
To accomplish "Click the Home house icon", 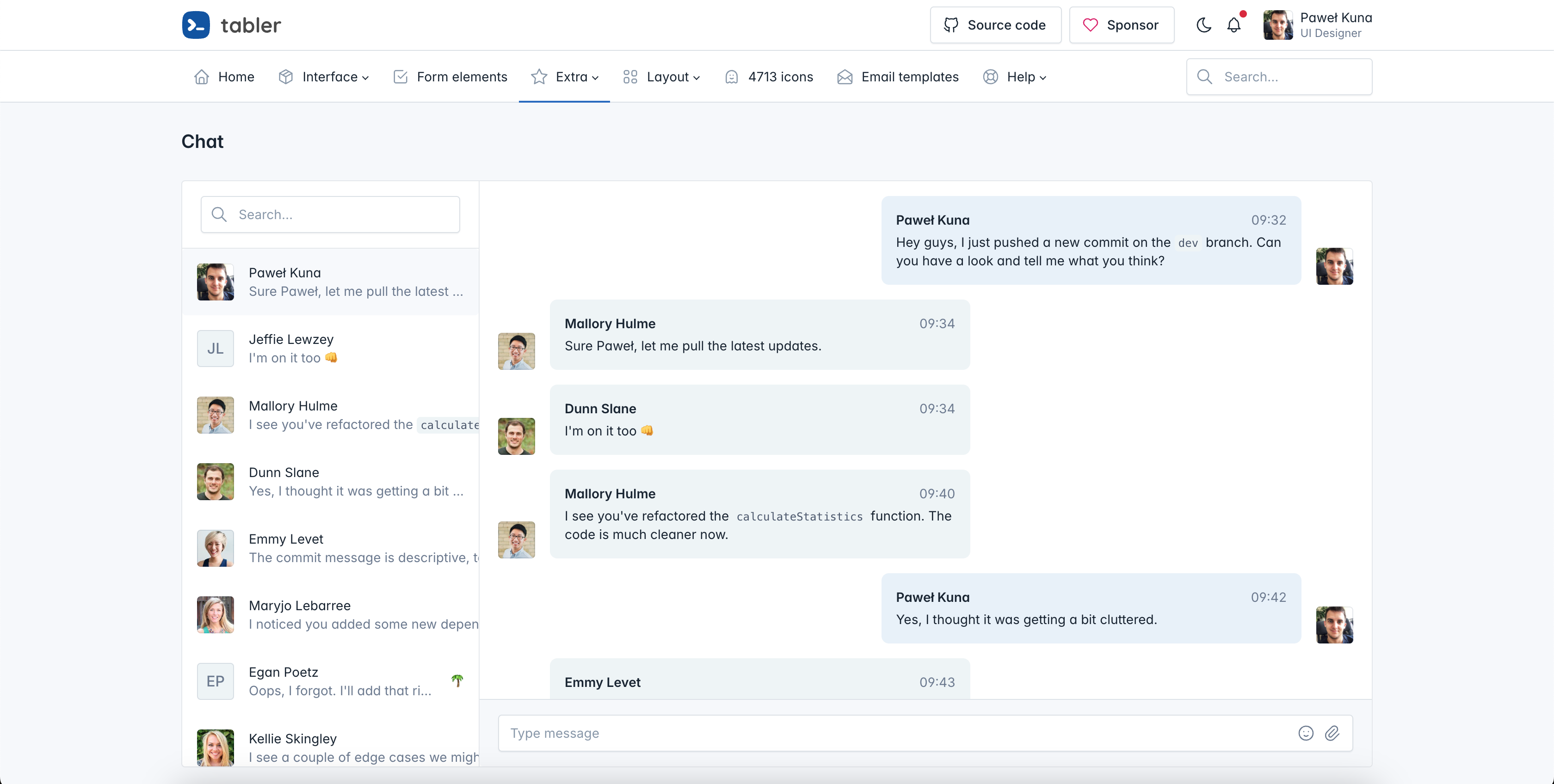I will [202, 77].
